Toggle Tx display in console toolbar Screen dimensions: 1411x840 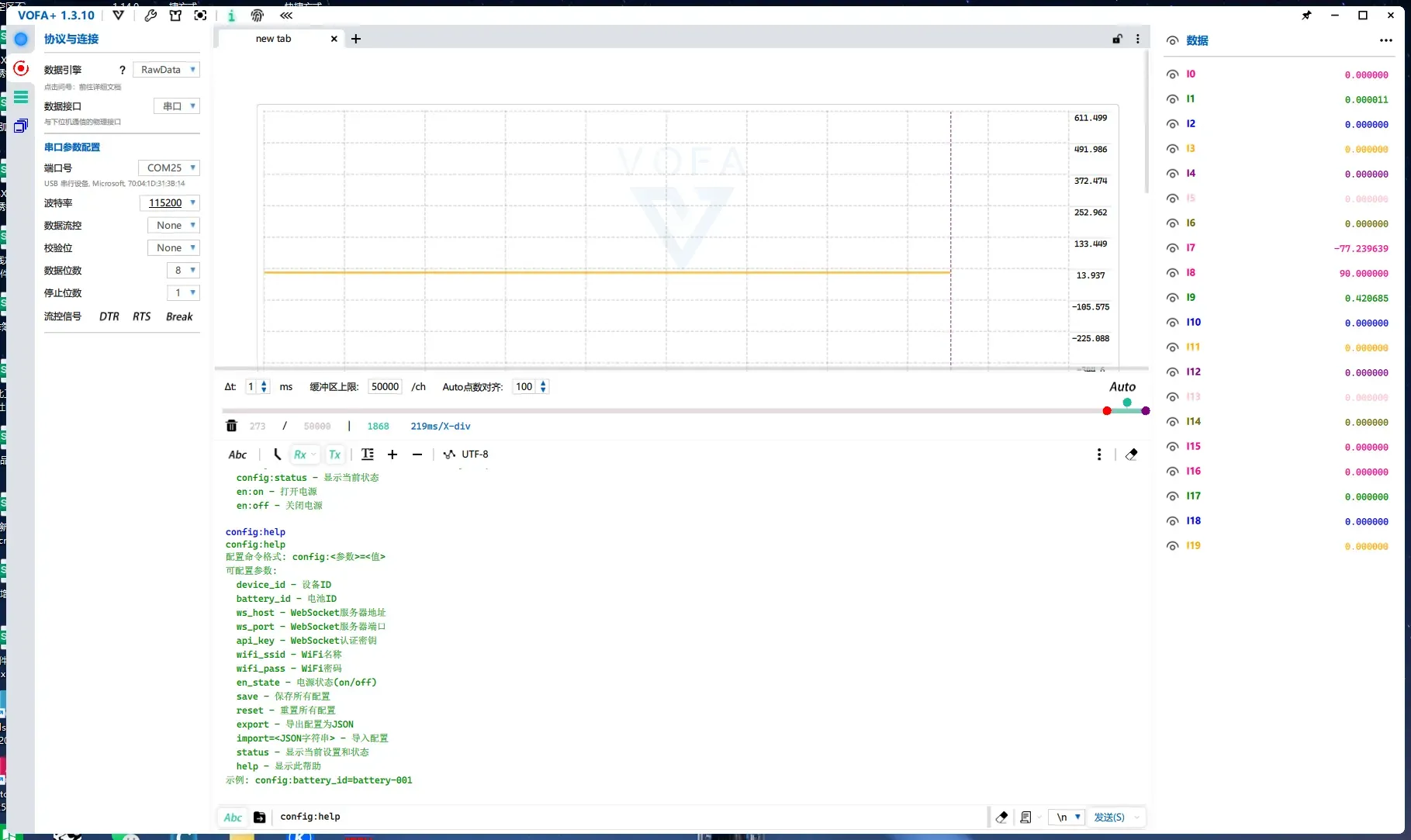point(334,455)
